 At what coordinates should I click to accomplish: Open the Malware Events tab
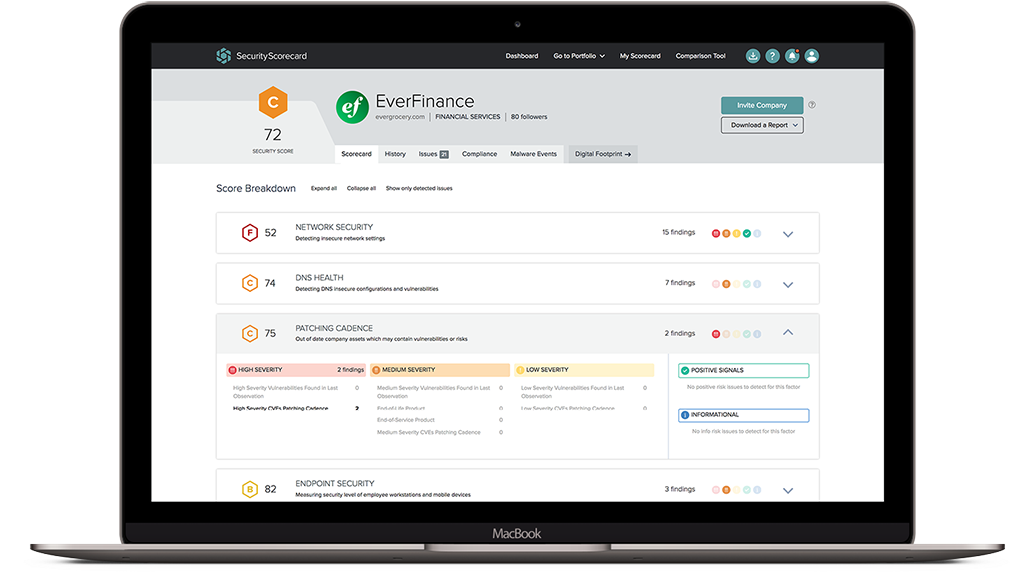[x=534, y=154]
